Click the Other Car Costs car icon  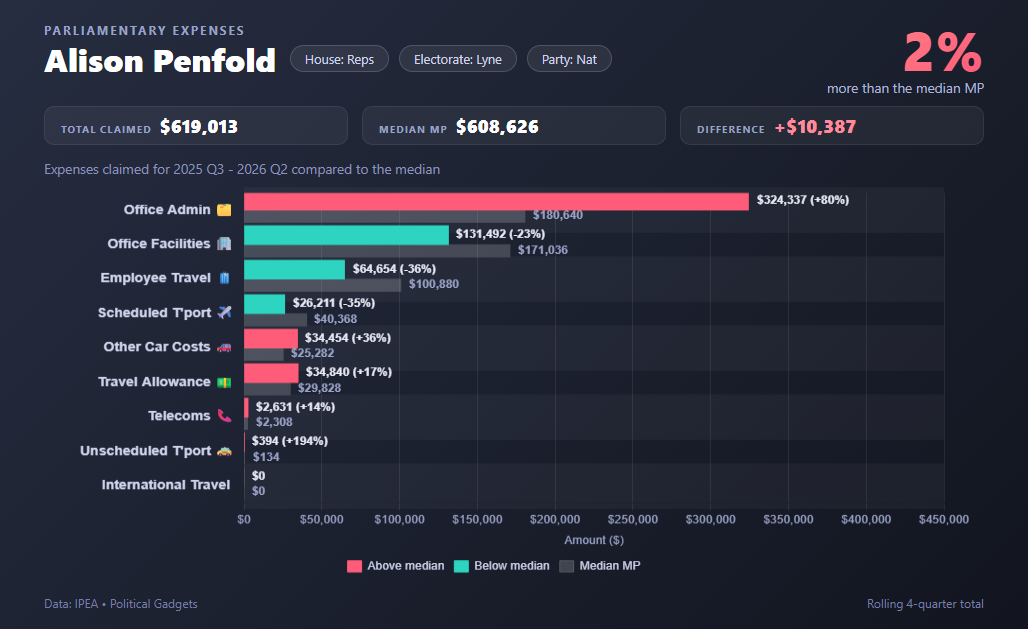pyautogui.click(x=224, y=347)
